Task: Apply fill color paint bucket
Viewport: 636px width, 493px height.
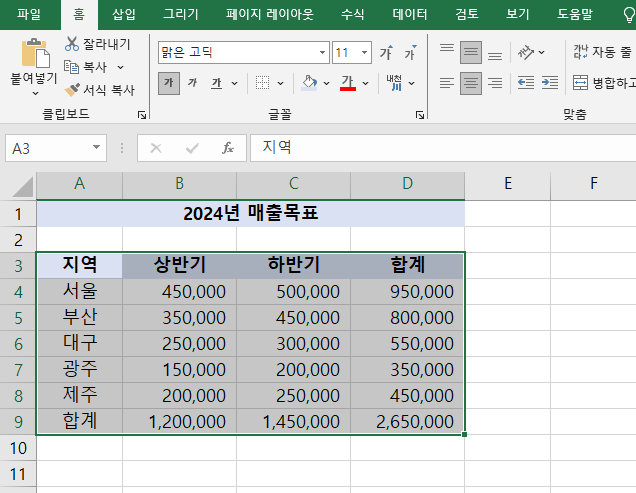Action: coord(309,83)
